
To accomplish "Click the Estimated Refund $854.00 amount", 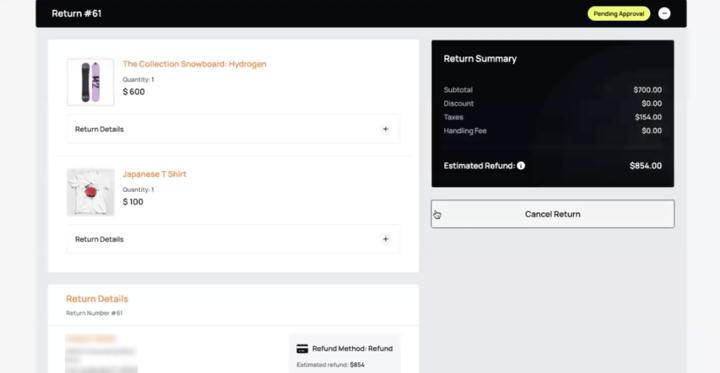I will click(x=646, y=166).
